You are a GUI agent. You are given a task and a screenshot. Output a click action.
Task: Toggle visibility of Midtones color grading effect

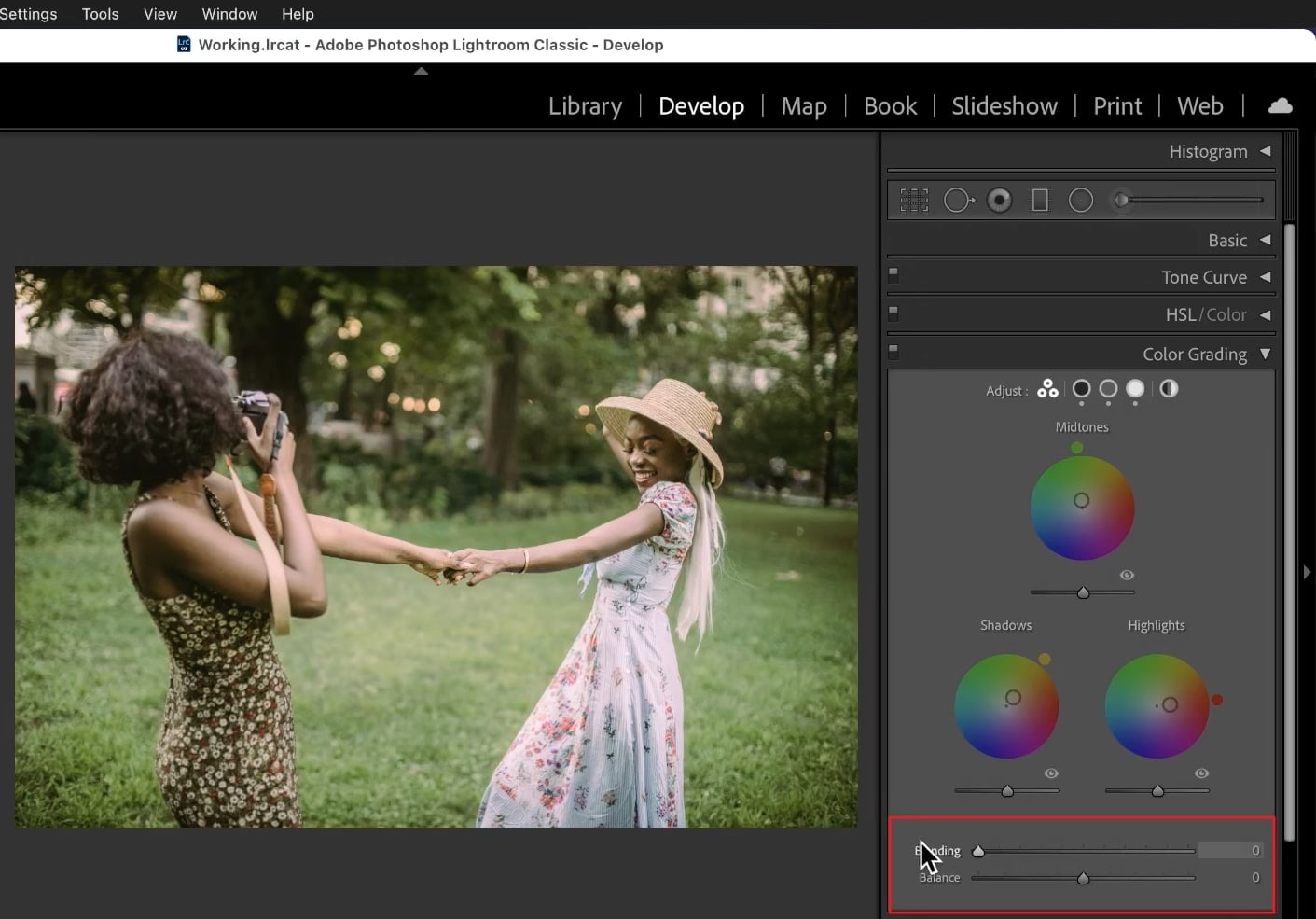tap(1127, 575)
